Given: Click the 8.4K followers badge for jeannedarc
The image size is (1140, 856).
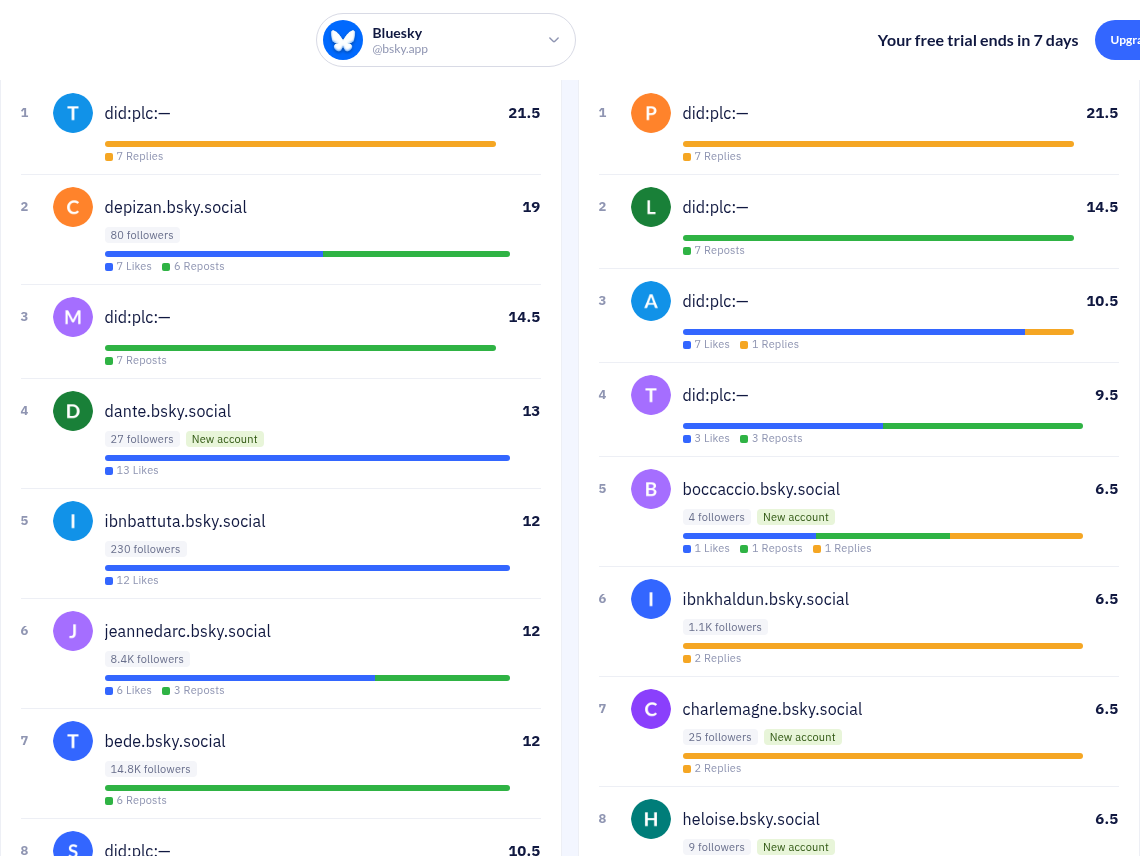Looking at the screenshot, I should point(147,659).
